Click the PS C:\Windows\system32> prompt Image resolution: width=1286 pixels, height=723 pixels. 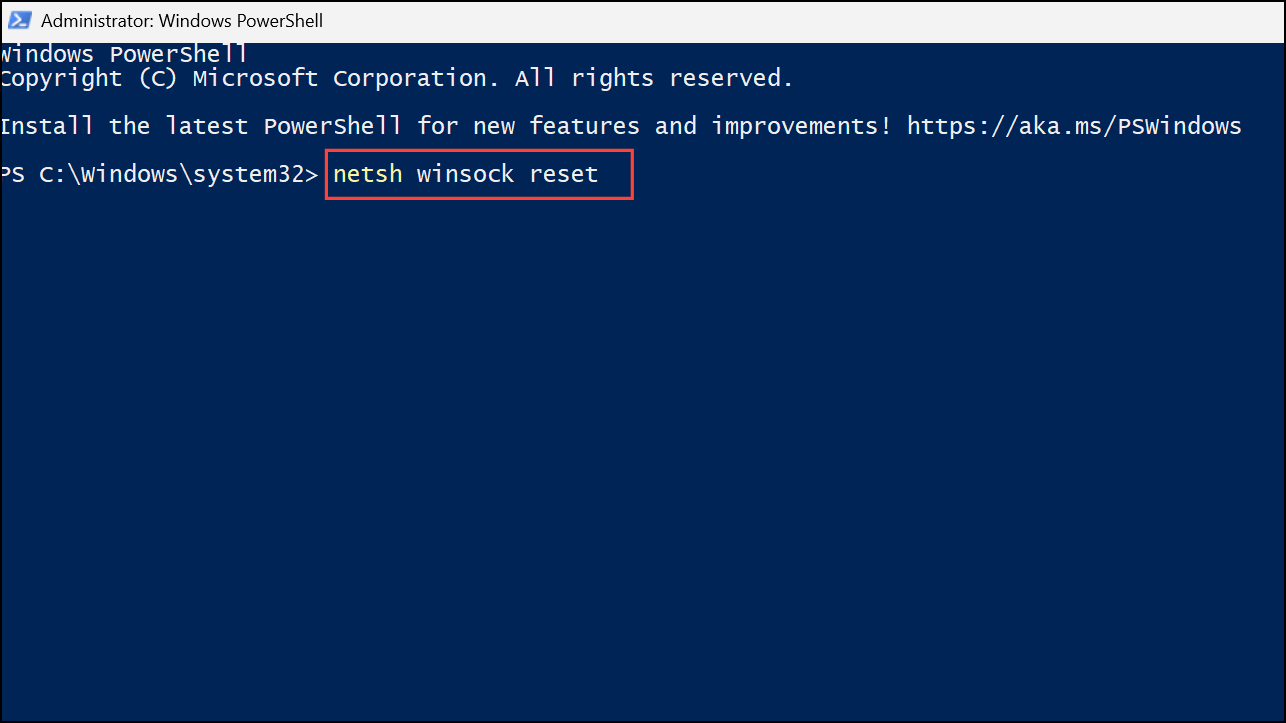coord(159,174)
